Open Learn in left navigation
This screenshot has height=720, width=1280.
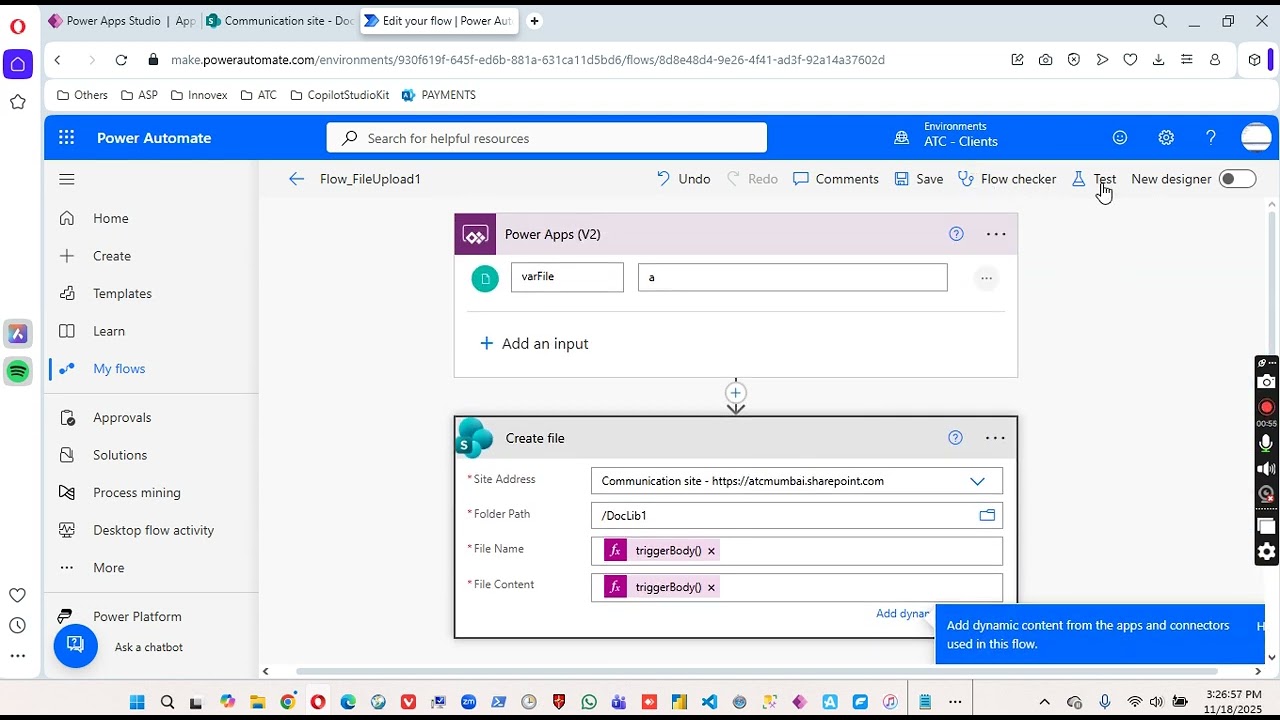[109, 331]
